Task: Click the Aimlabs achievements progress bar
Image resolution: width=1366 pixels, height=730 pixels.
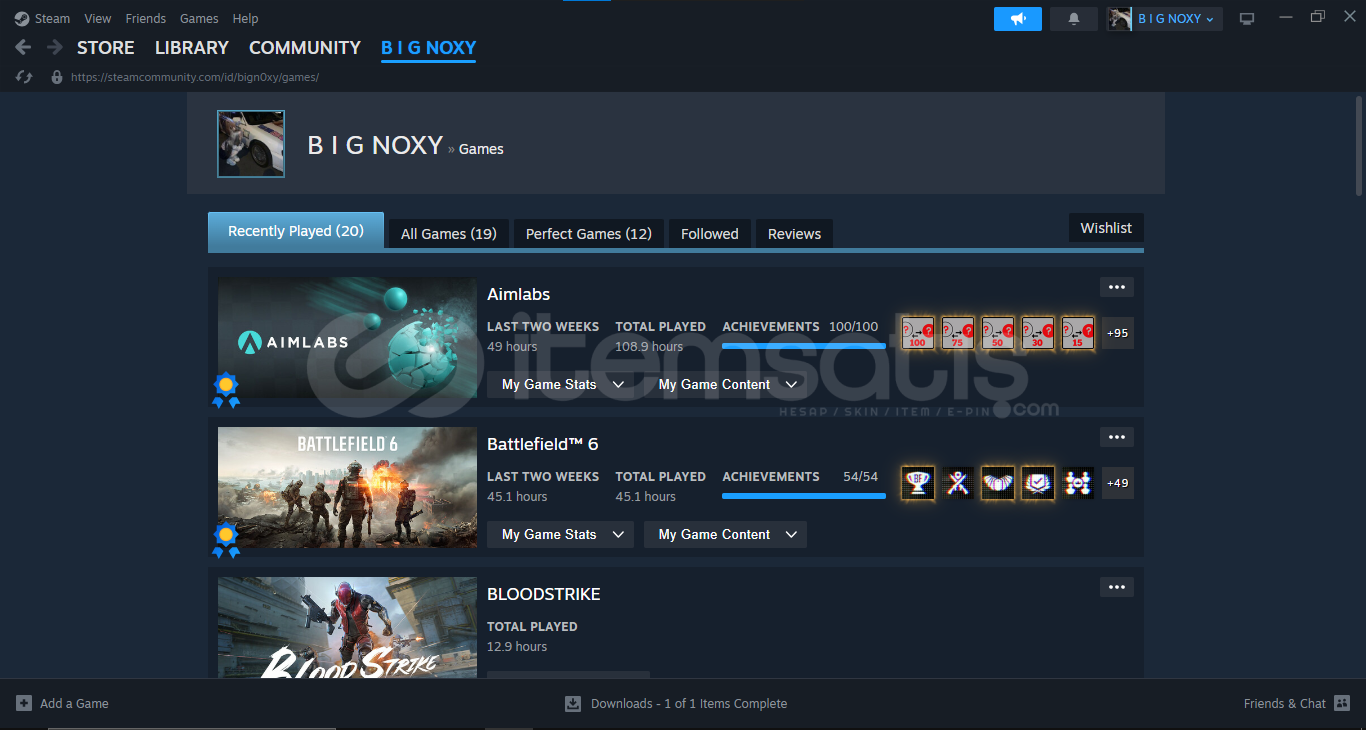Action: 804,345
